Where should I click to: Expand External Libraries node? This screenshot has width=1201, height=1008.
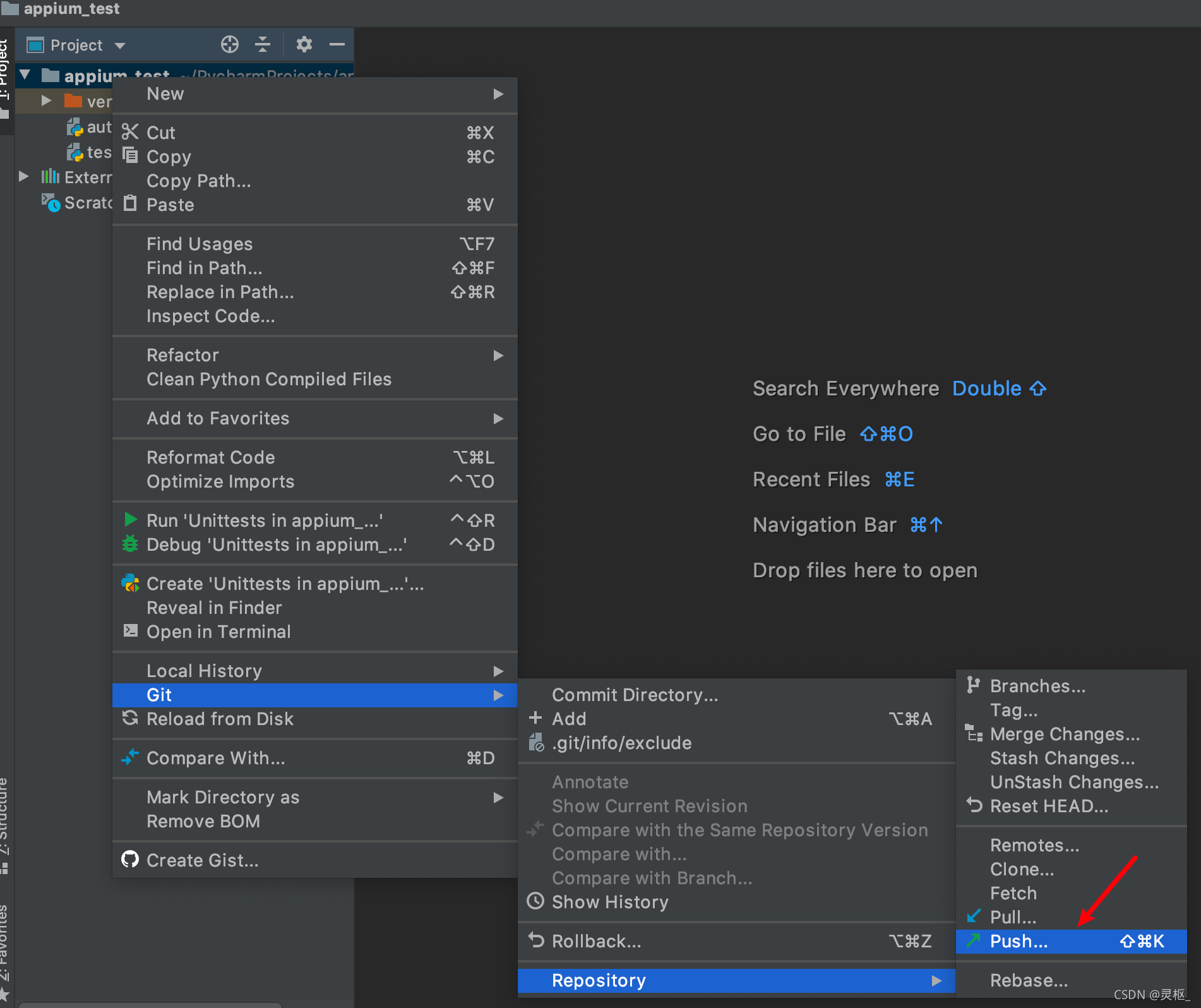[x=23, y=176]
